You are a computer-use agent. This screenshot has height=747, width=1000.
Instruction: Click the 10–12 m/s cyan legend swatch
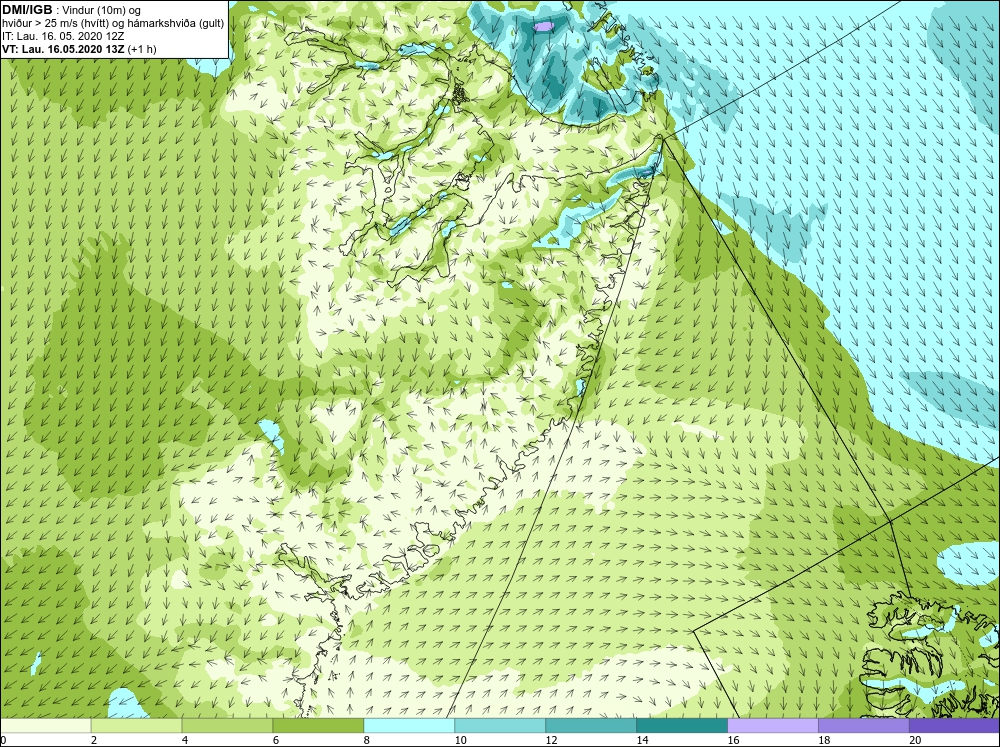point(500,726)
